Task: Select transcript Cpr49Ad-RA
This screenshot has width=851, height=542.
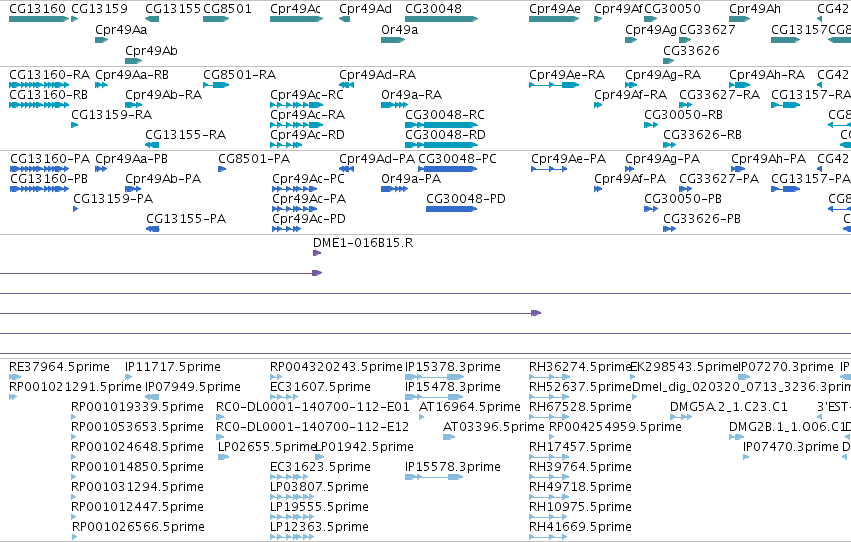Action: point(377,75)
